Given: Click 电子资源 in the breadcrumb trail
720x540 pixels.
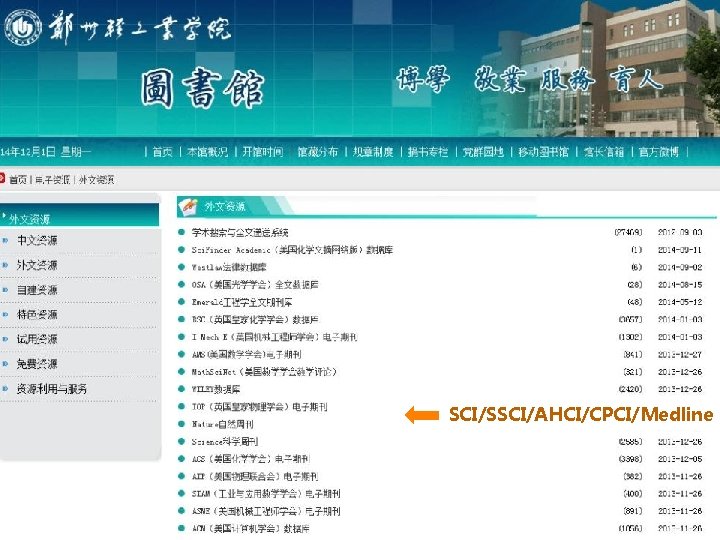Looking at the screenshot, I should click(x=52, y=180).
